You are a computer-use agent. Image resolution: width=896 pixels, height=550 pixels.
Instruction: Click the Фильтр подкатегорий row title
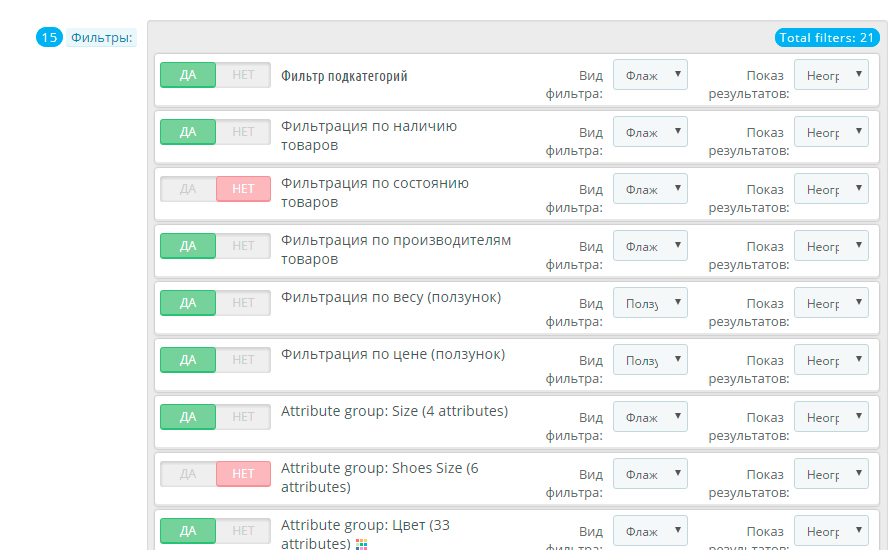coord(344,76)
